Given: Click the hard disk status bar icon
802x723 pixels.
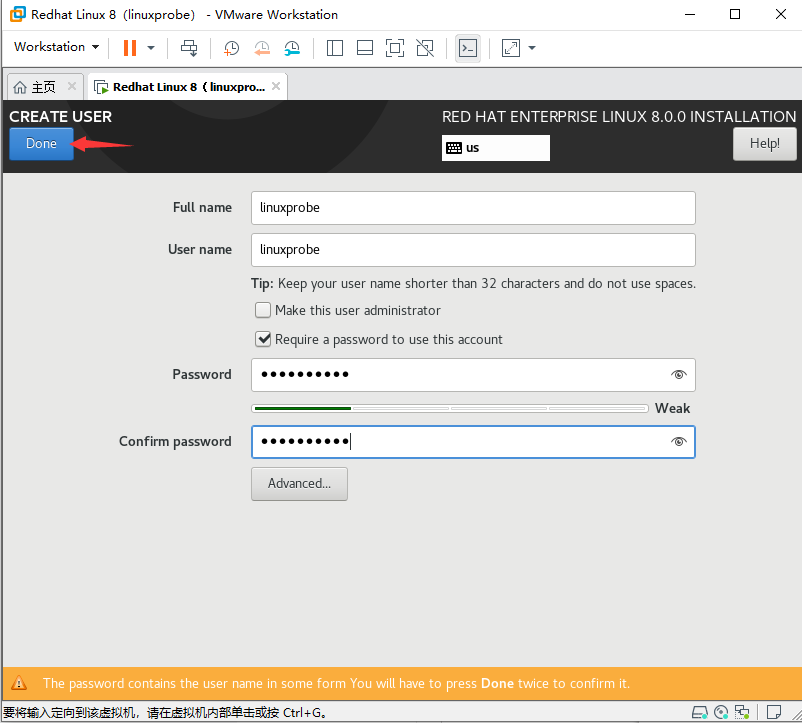Looking at the screenshot, I should click(x=699, y=712).
